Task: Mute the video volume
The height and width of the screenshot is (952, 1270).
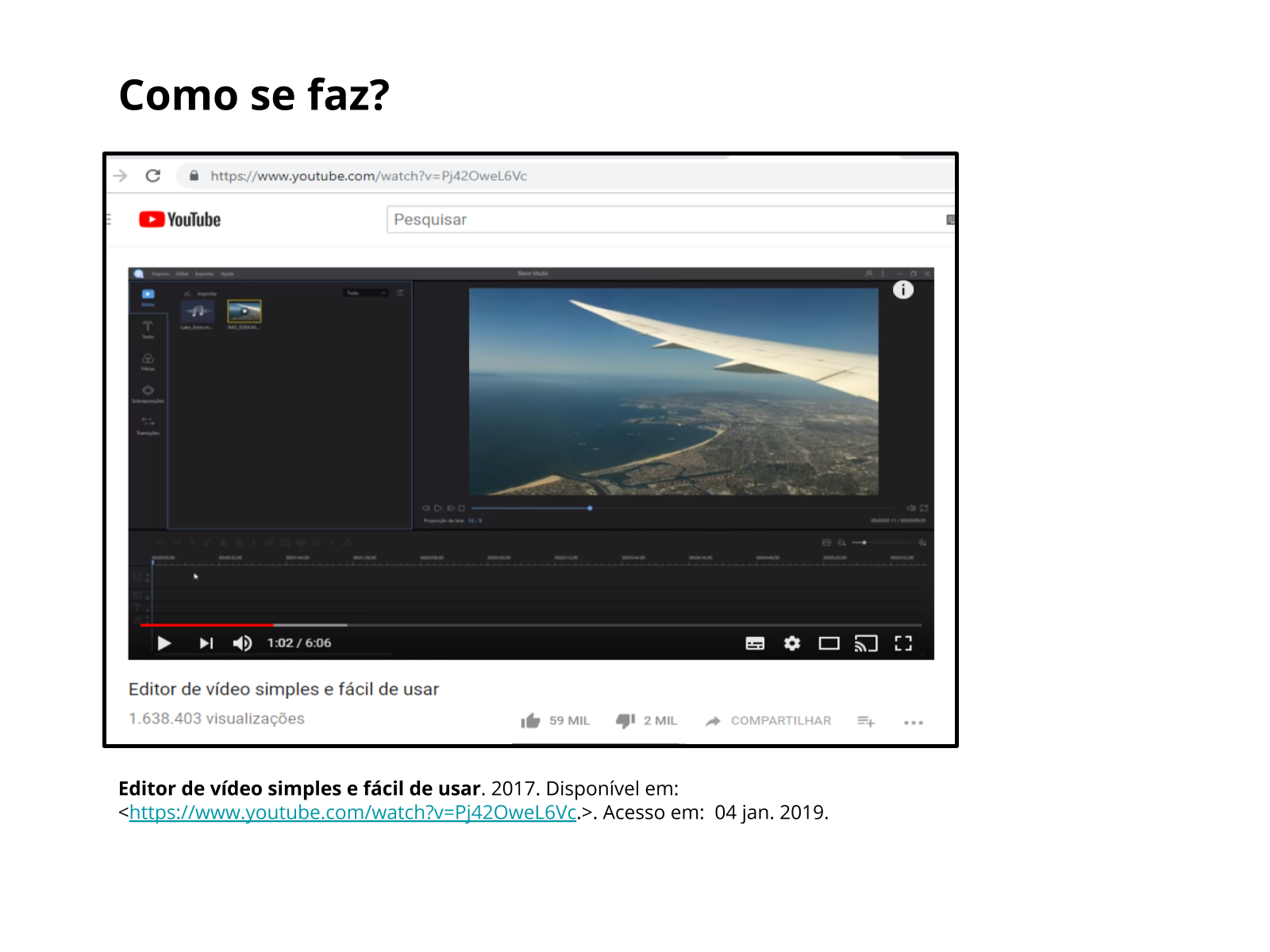Action: pos(242,643)
